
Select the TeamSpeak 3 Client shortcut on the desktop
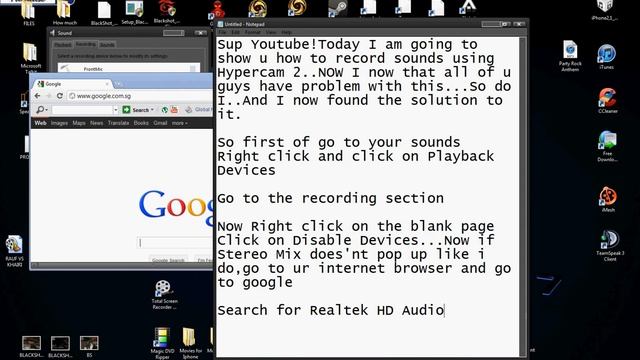pos(610,246)
